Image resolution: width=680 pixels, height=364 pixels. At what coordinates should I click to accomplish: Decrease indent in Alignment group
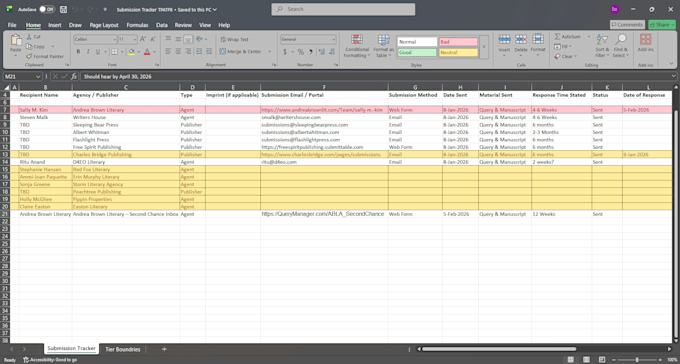(199, 52)
